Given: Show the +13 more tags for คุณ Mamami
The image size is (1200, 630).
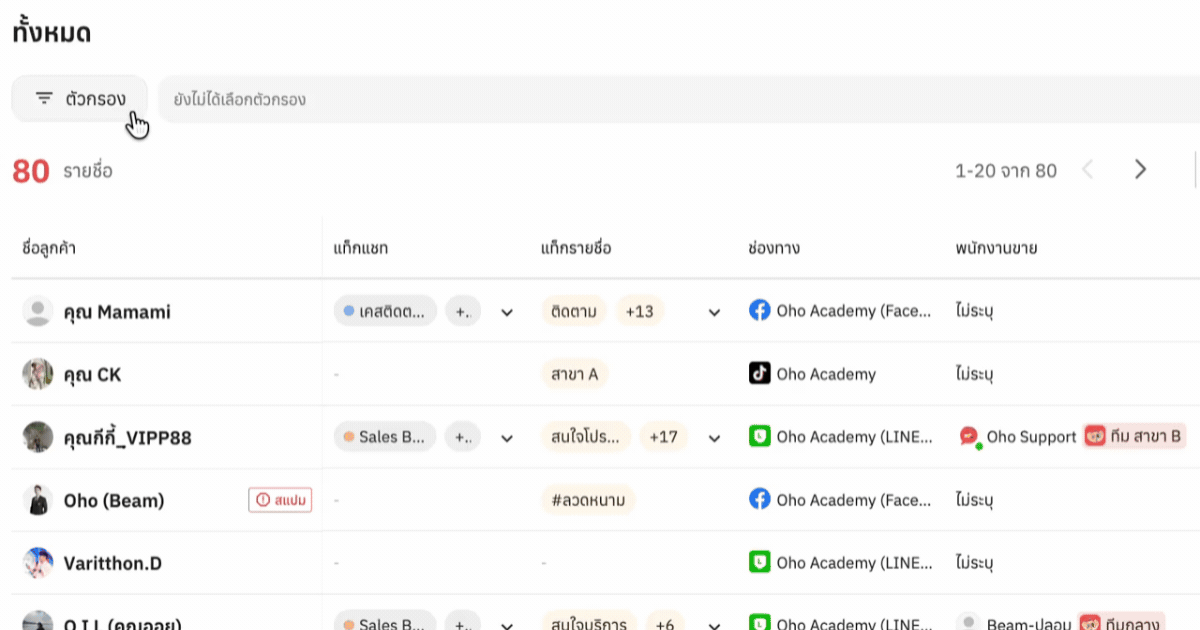Looking at the screenshot, I should click(639, 311).
